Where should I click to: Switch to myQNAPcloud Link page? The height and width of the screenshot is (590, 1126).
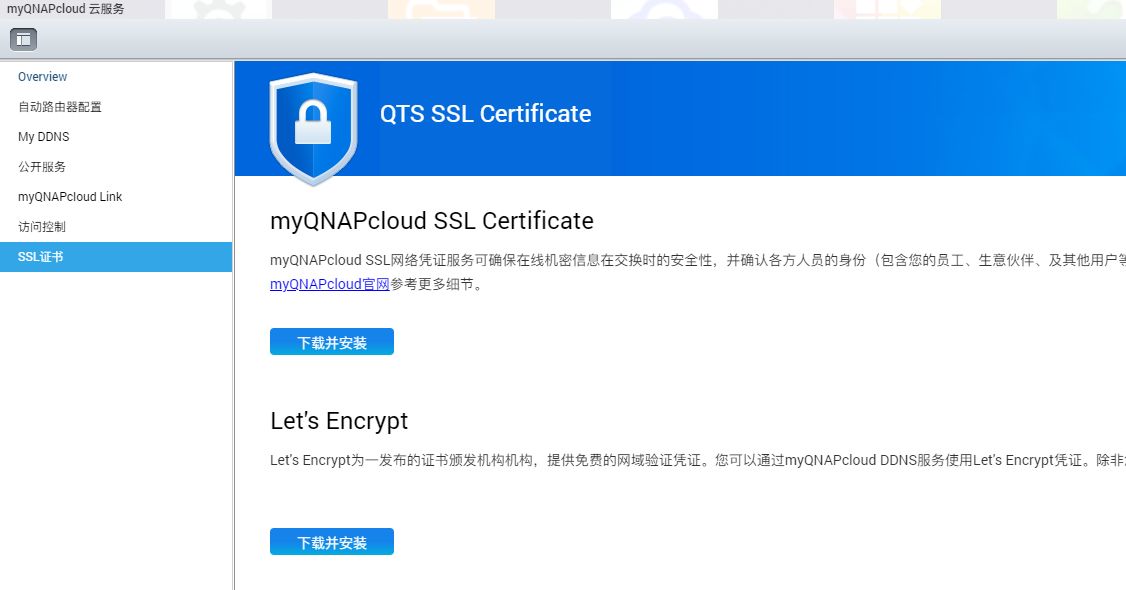pos(70,197)
